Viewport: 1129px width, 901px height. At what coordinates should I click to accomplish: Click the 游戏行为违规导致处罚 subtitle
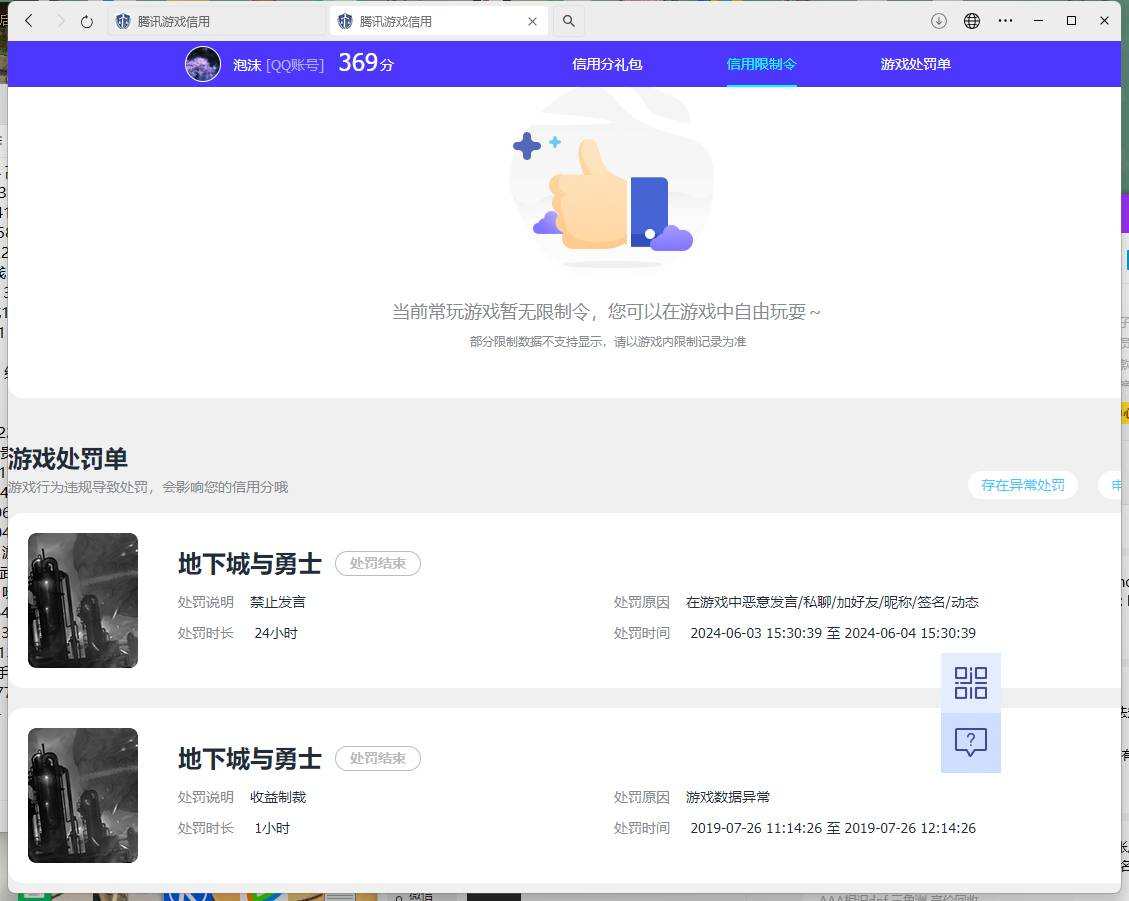[x=148, y=487]
